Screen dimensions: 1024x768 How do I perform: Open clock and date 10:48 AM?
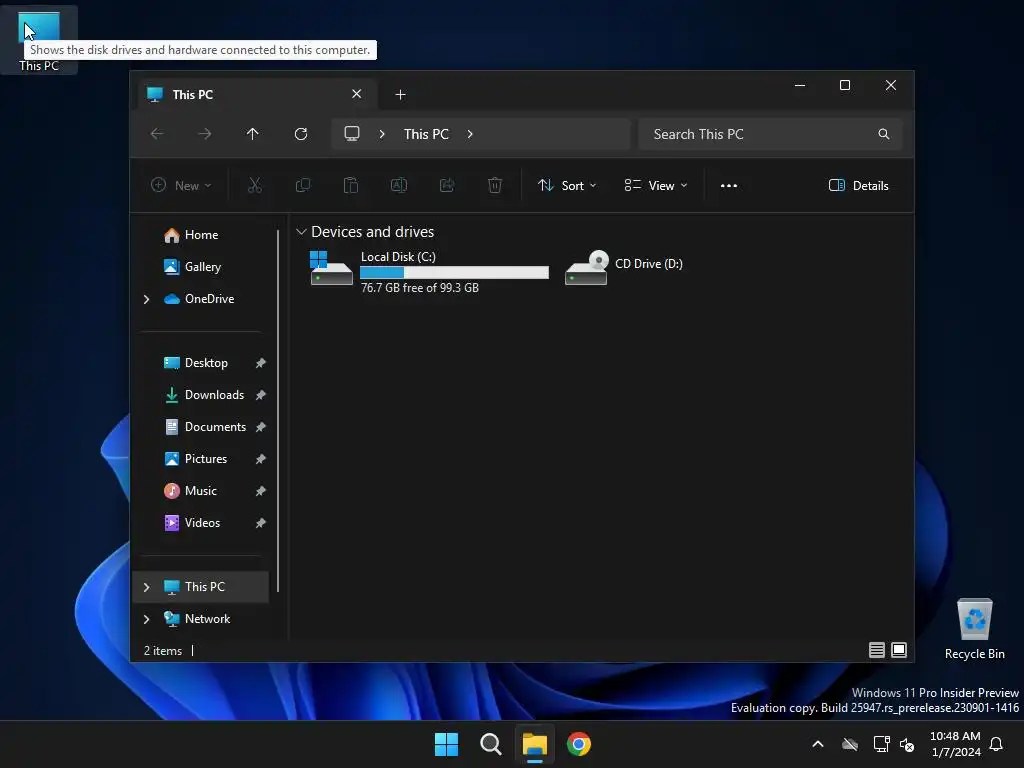(955, 744)
